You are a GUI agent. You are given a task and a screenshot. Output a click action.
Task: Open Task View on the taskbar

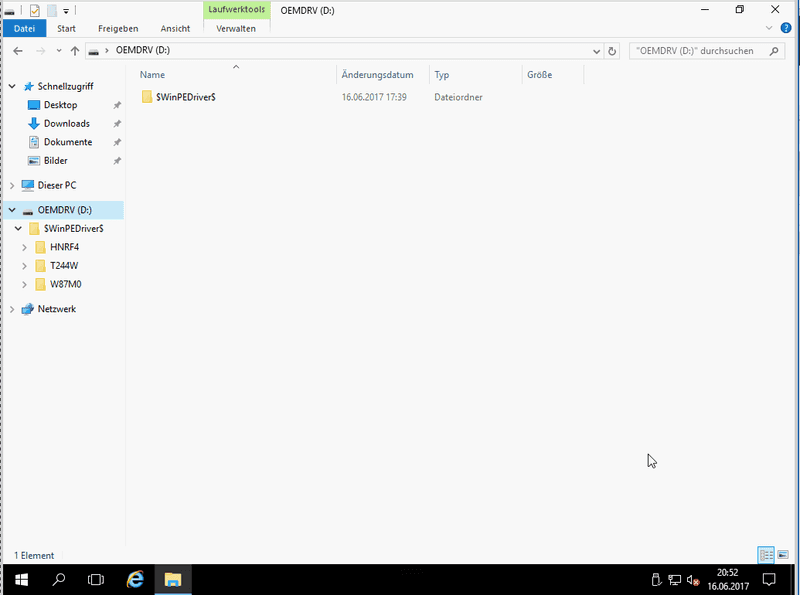point(96,579)
